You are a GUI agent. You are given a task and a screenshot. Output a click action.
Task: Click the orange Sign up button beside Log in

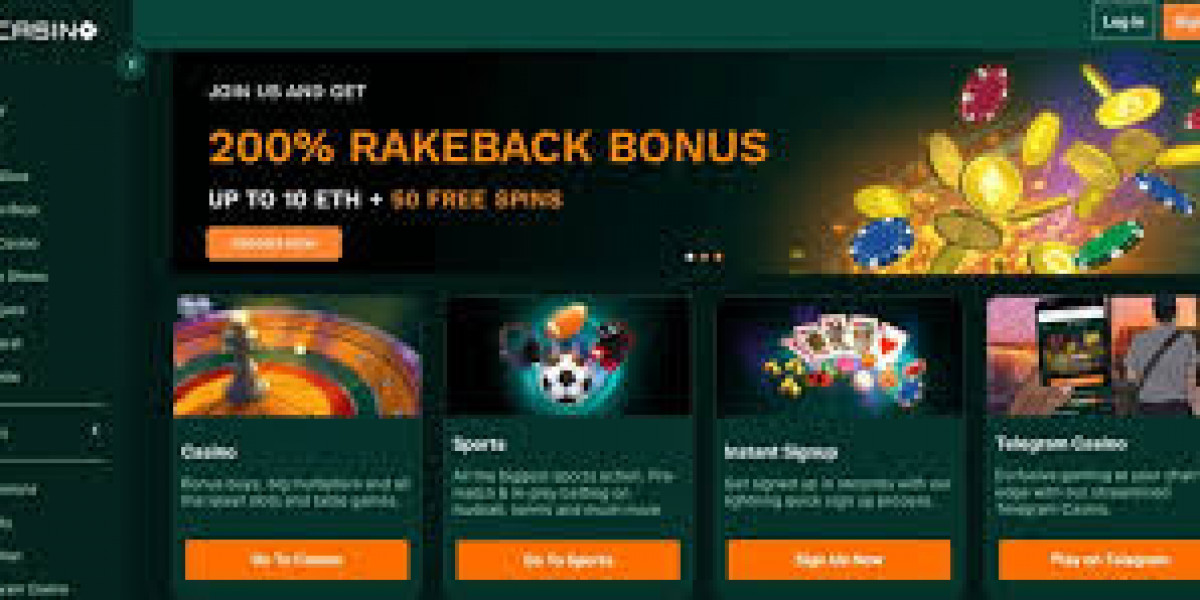click(x=1182, y=22)
